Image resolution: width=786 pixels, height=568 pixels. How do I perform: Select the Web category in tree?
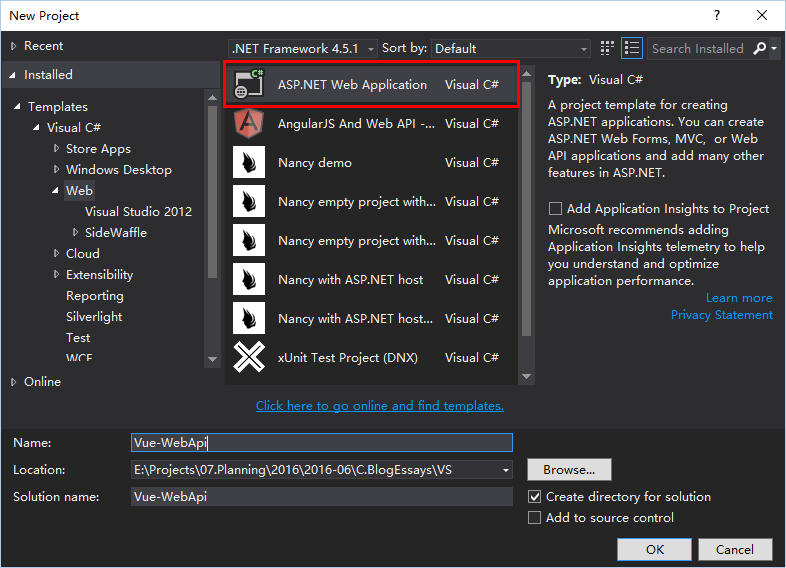click(x=79, y=191)
